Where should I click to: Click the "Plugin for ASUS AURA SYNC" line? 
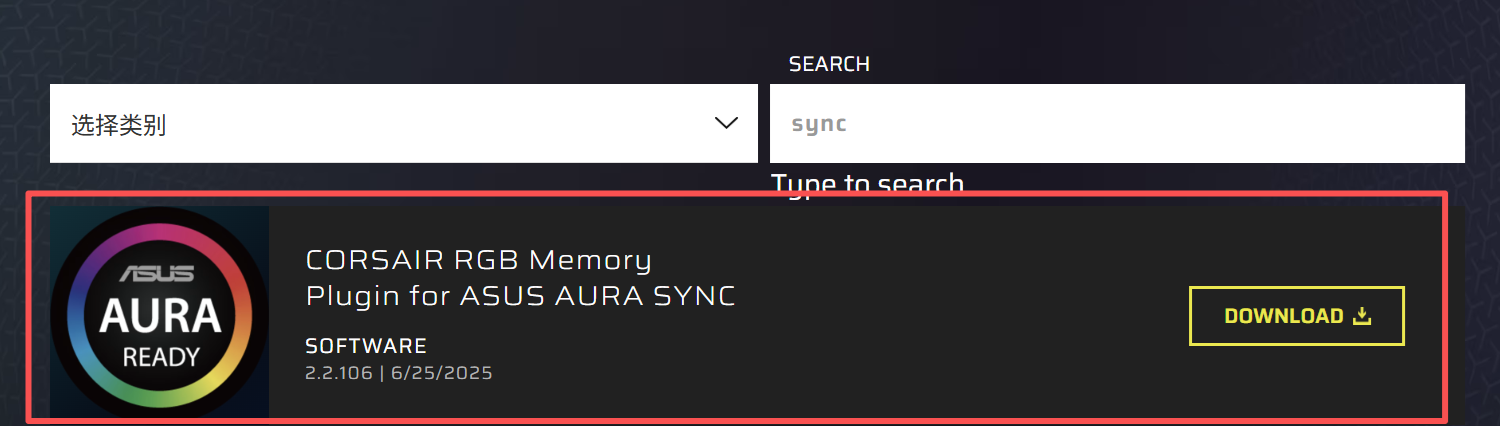[520, 296]
